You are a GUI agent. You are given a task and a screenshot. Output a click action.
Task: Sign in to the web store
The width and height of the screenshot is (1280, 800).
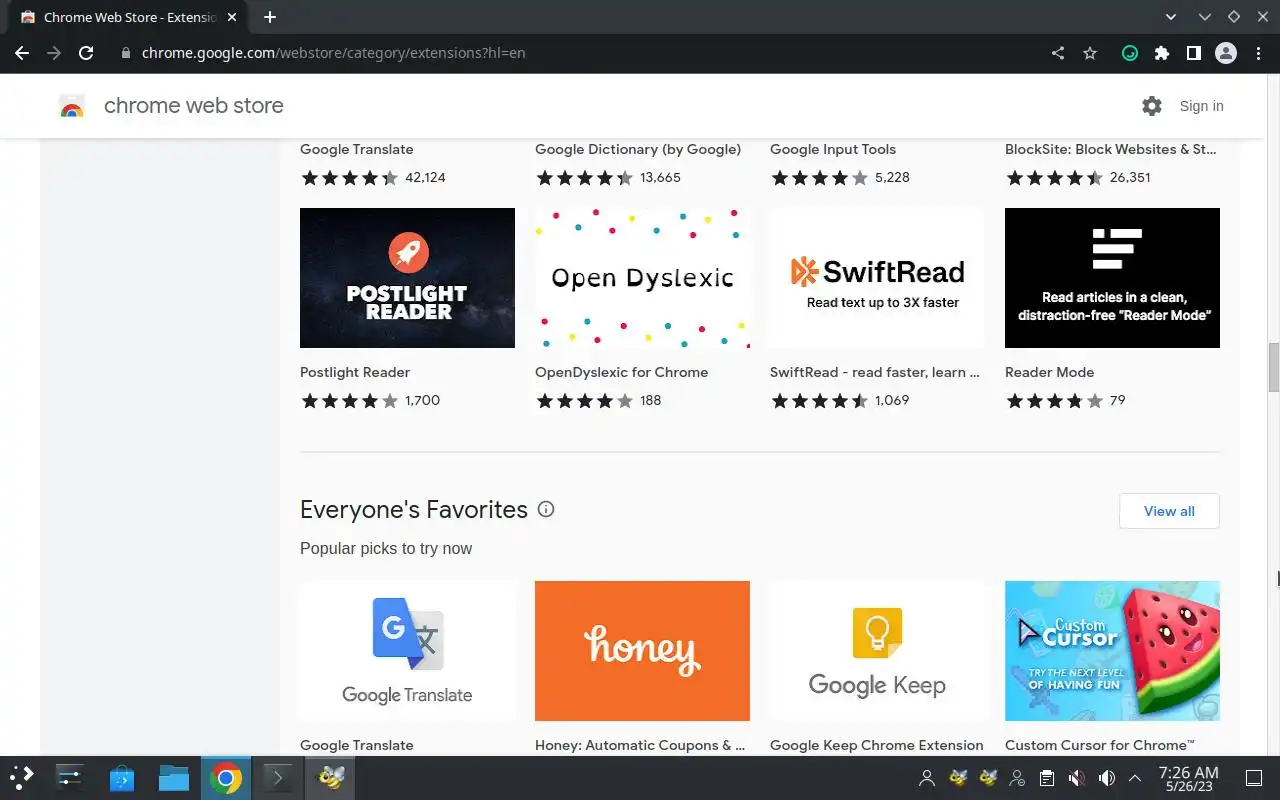click(x=1201, y=106)
